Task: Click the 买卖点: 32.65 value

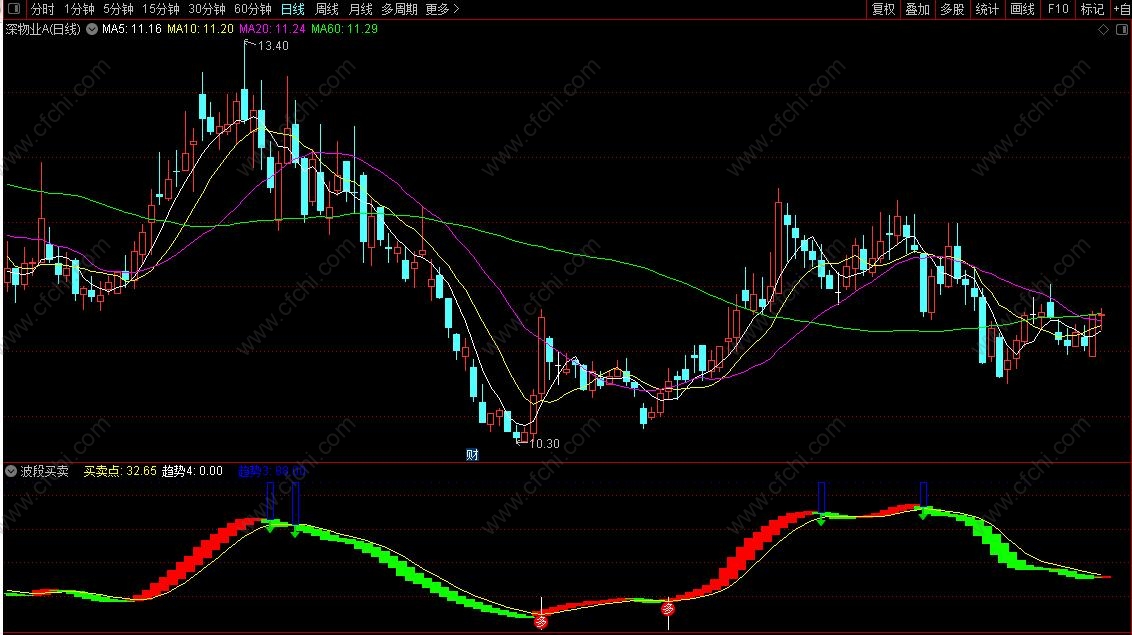Action: pyautogui.click(x=120, y=471)
